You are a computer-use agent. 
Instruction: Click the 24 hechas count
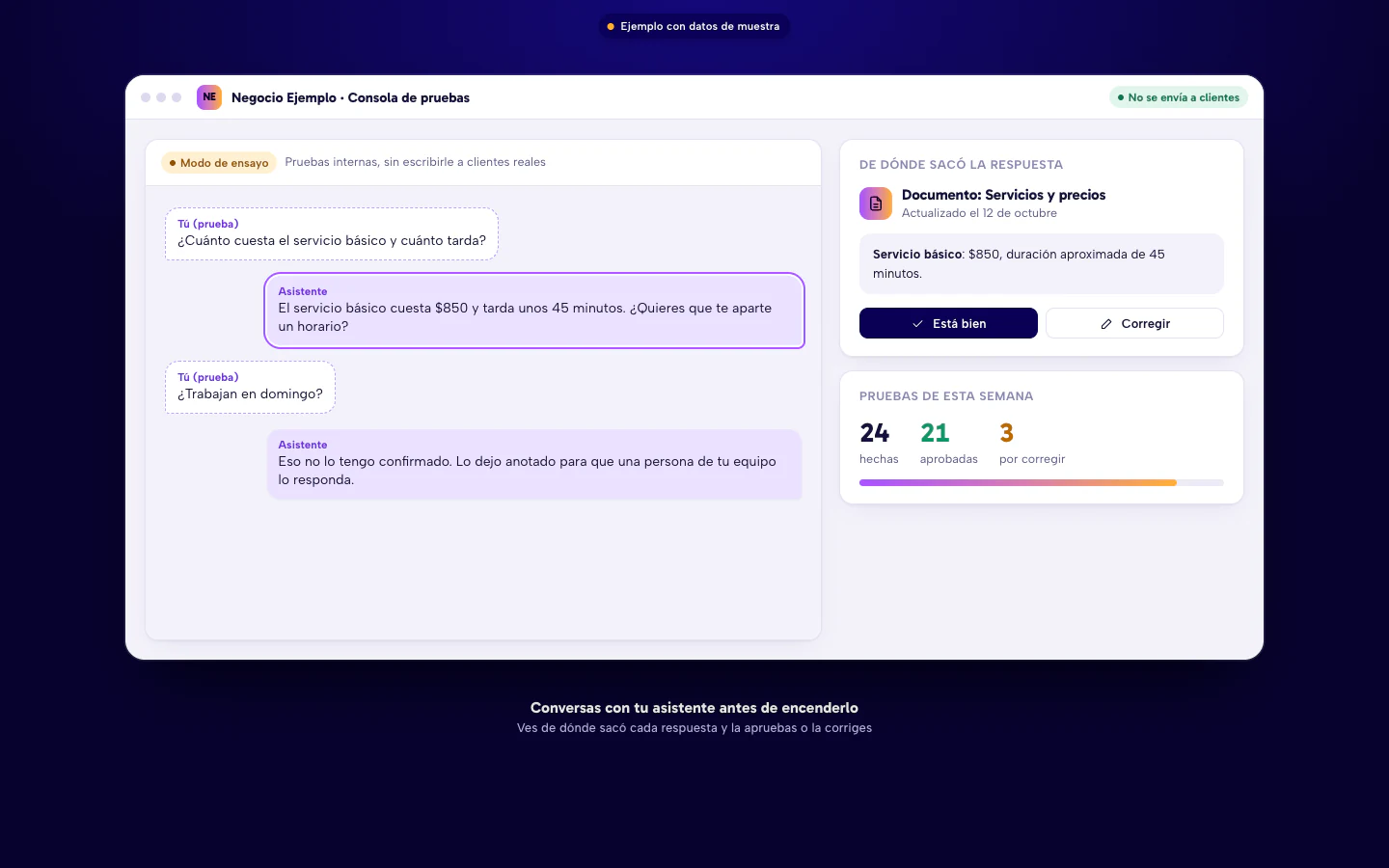tap(879, 444)
